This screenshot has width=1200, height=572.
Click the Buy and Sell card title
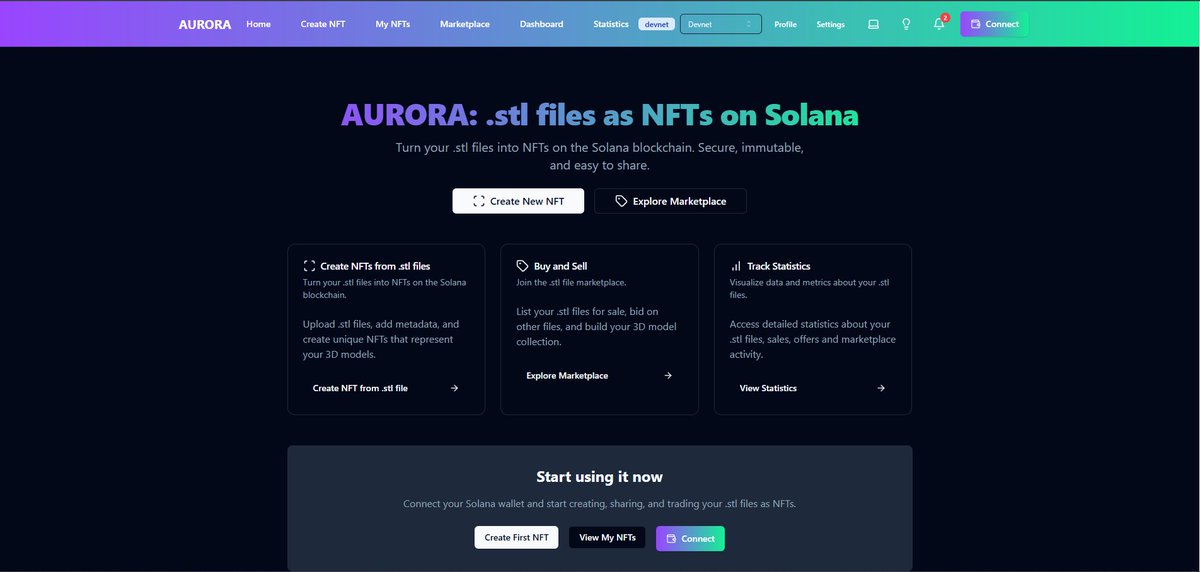click(x=560, y=266)
